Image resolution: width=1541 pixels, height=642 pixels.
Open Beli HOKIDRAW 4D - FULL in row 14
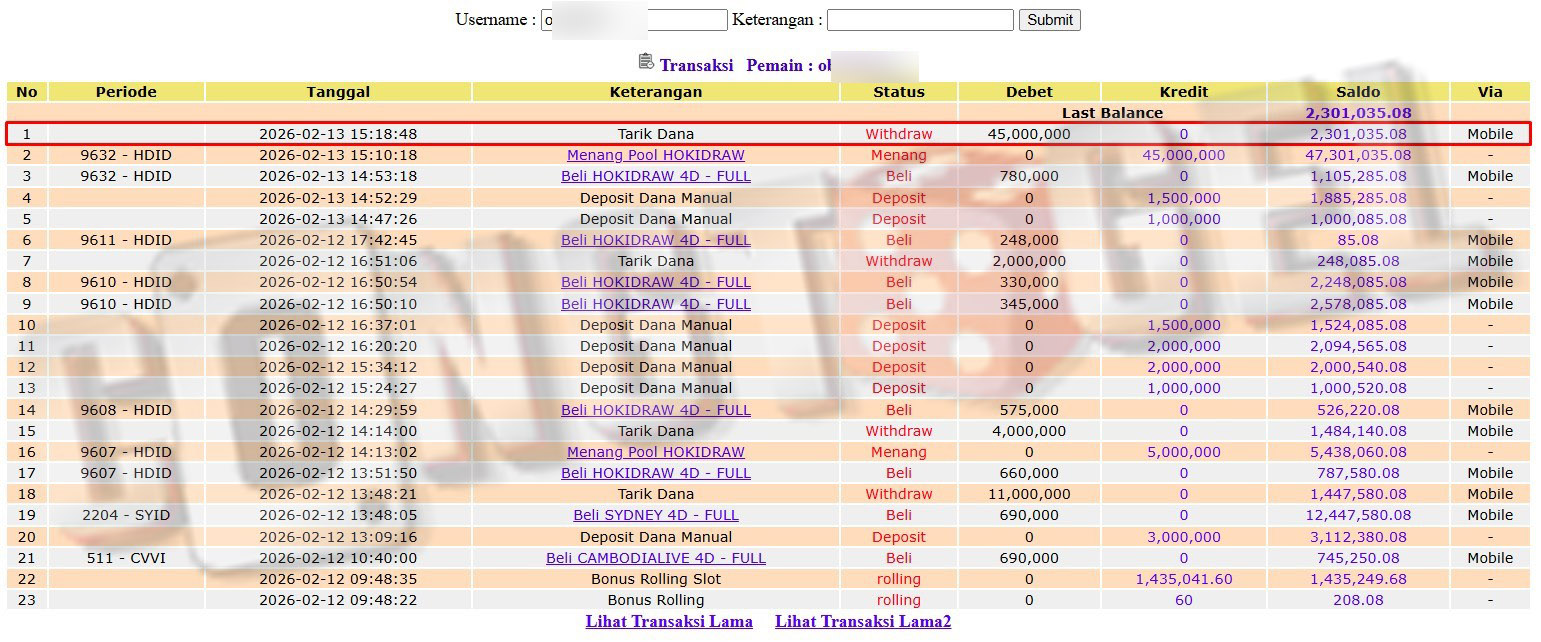pos(655,410)
